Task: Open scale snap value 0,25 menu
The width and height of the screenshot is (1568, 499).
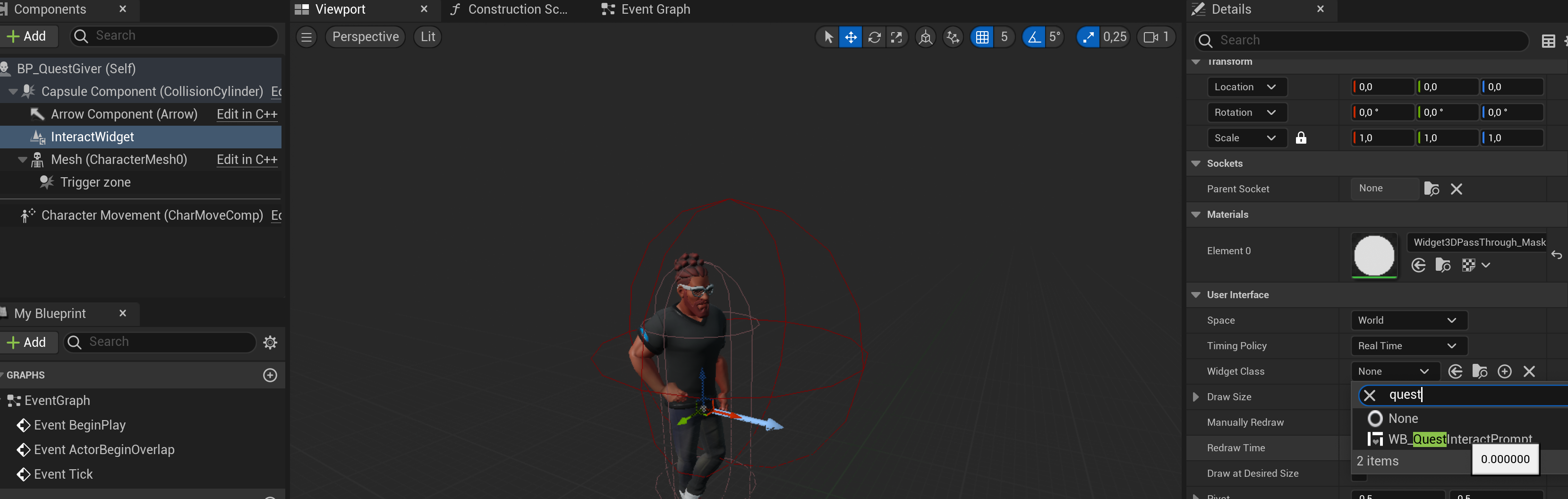Action: 1115,37
